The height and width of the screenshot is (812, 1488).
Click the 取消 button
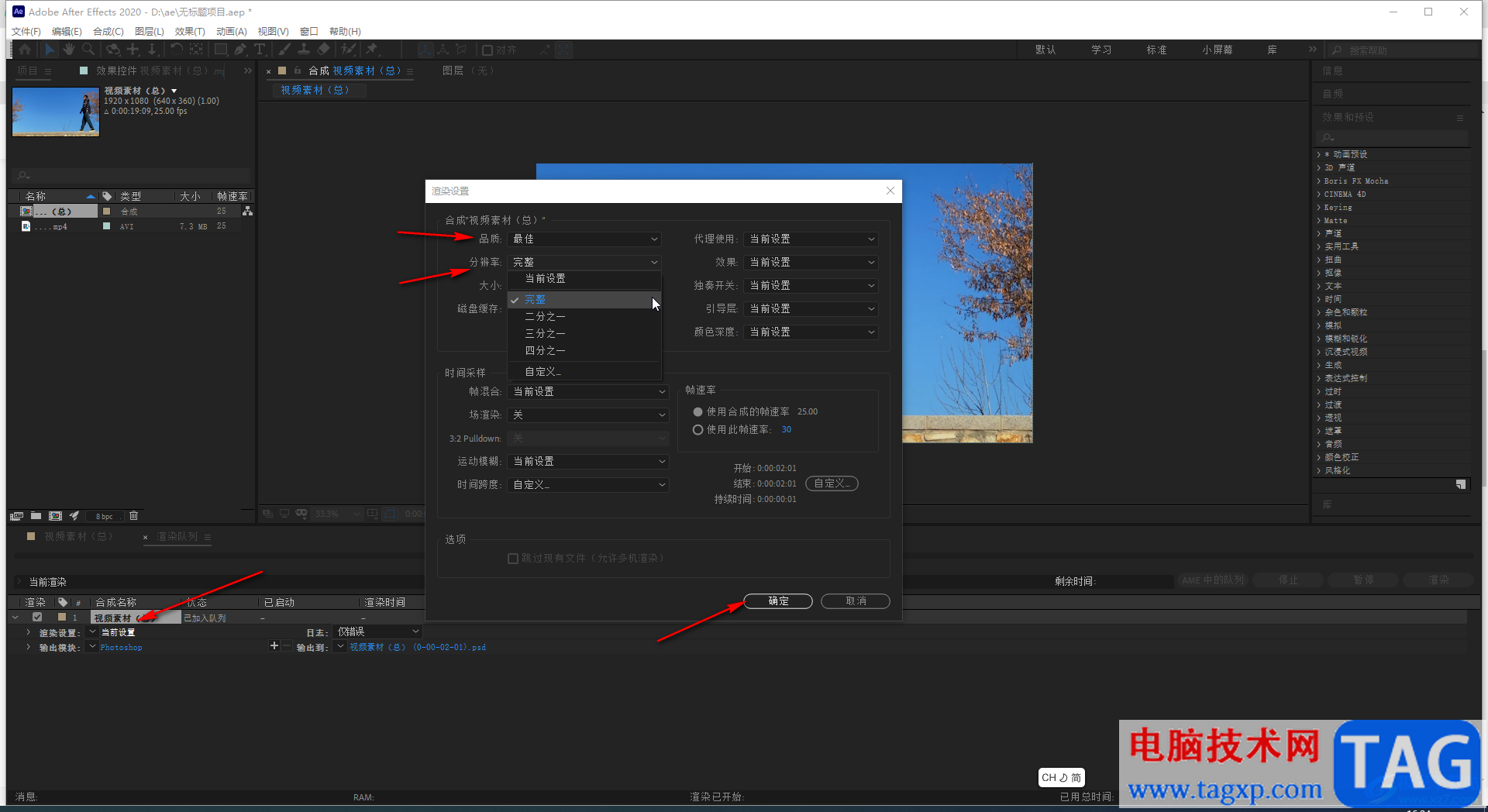[856, 601]
